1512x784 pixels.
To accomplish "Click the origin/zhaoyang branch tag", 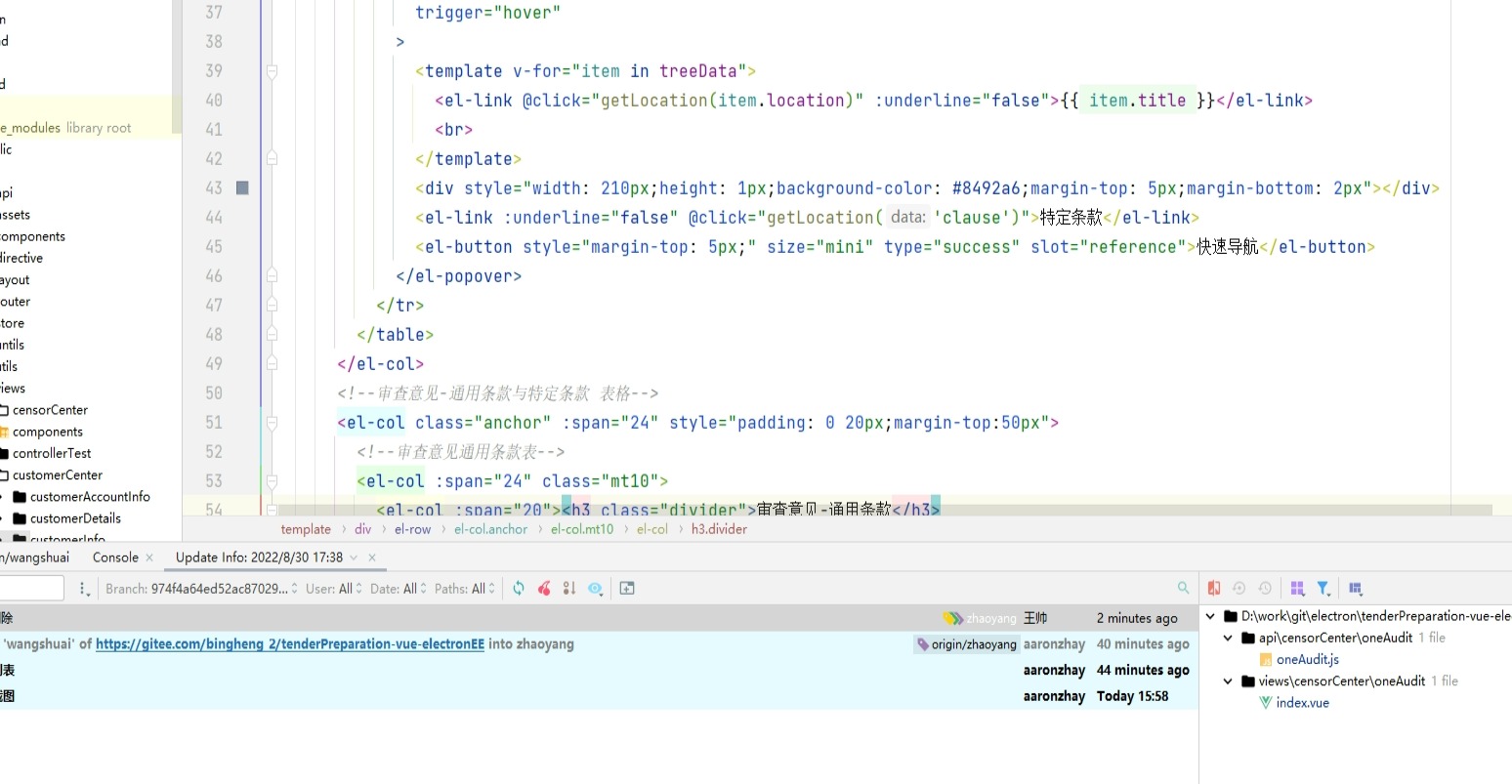I will 966,644.
